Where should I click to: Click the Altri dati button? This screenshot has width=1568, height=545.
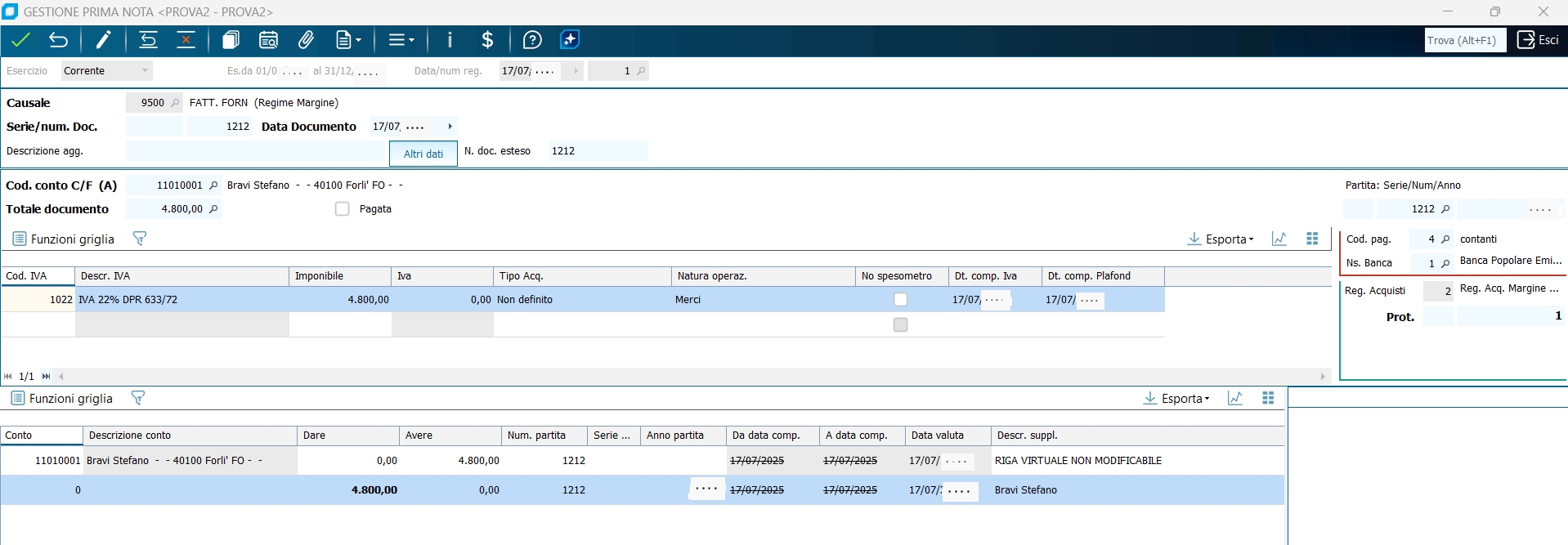(x=423, y=154)
